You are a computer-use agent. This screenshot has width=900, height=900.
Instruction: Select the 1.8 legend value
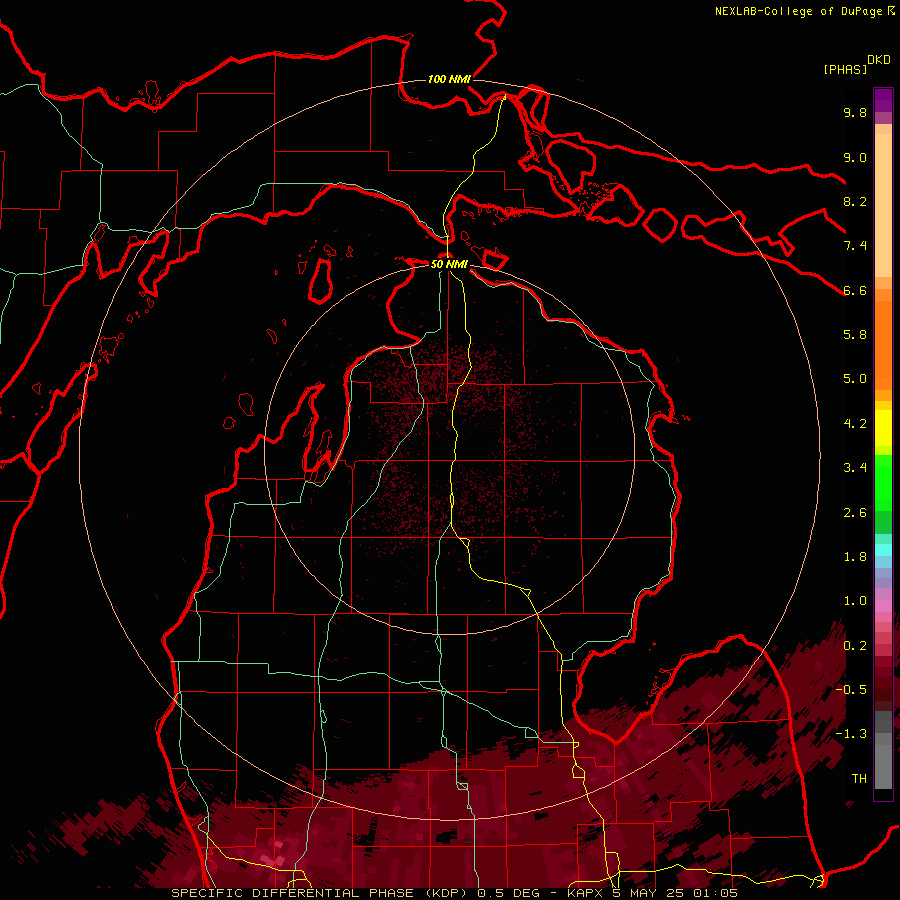(x=855, y=557)
